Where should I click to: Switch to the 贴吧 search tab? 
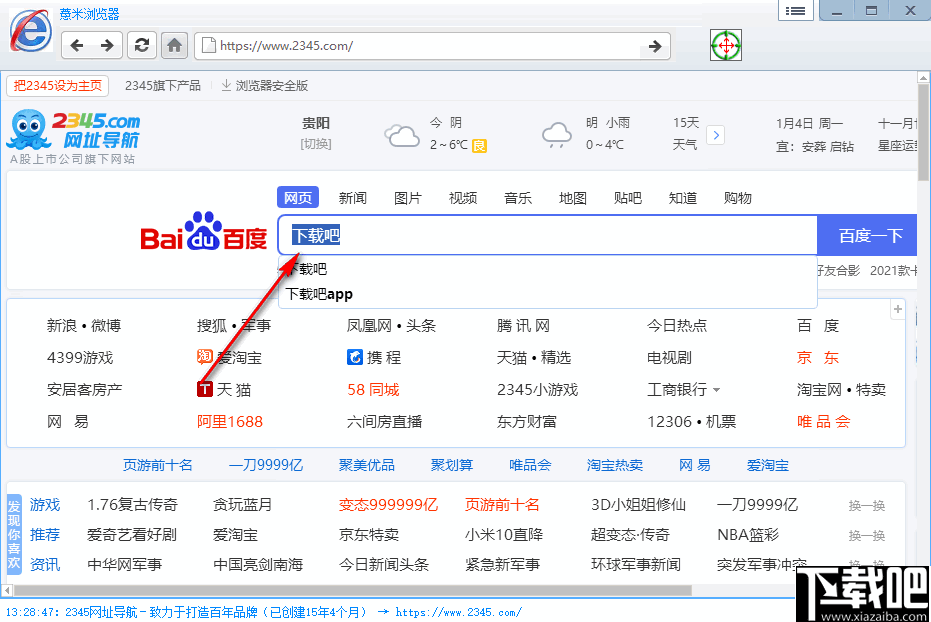628,198
